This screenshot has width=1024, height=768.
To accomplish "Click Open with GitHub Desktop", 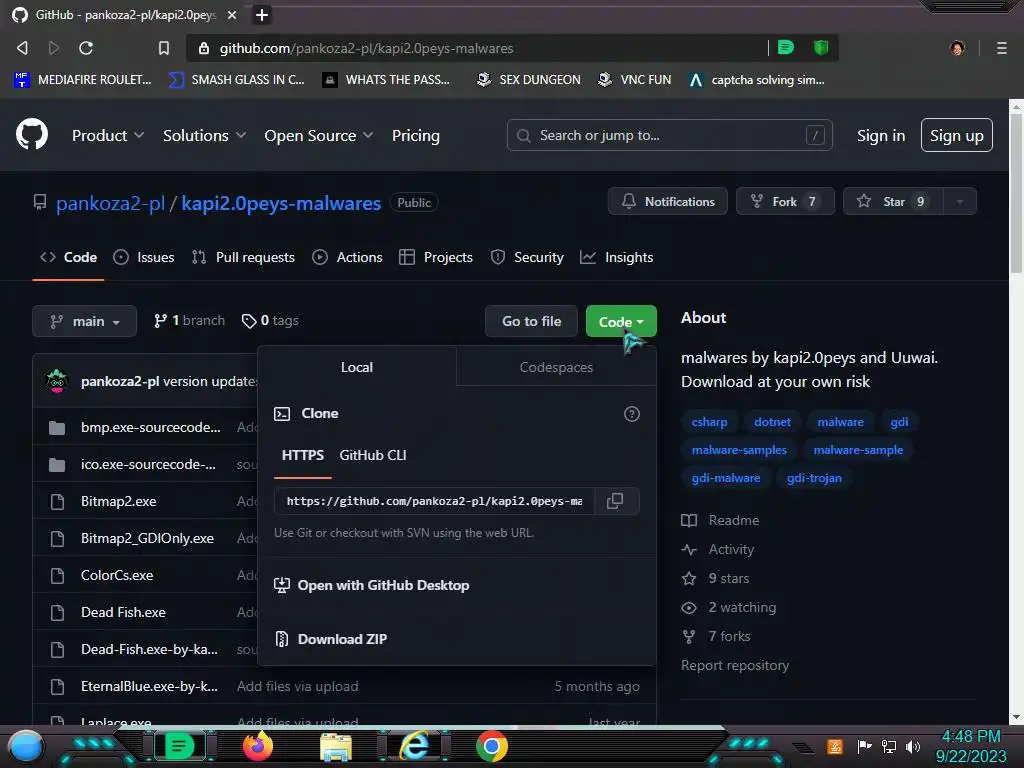I will click(x=372, y=585).
